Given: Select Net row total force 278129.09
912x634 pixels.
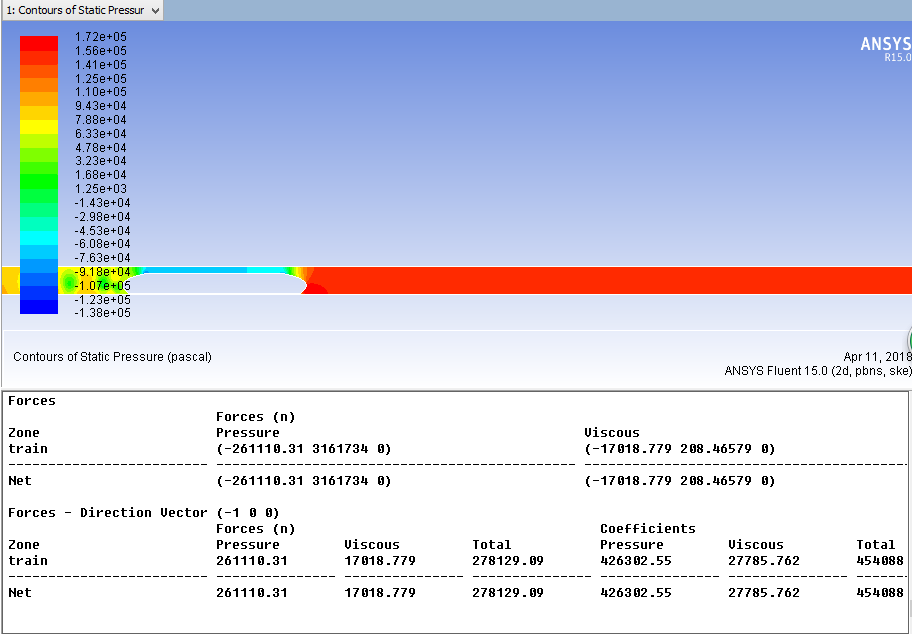Looking at the screenshot, I should coord(508,593).
